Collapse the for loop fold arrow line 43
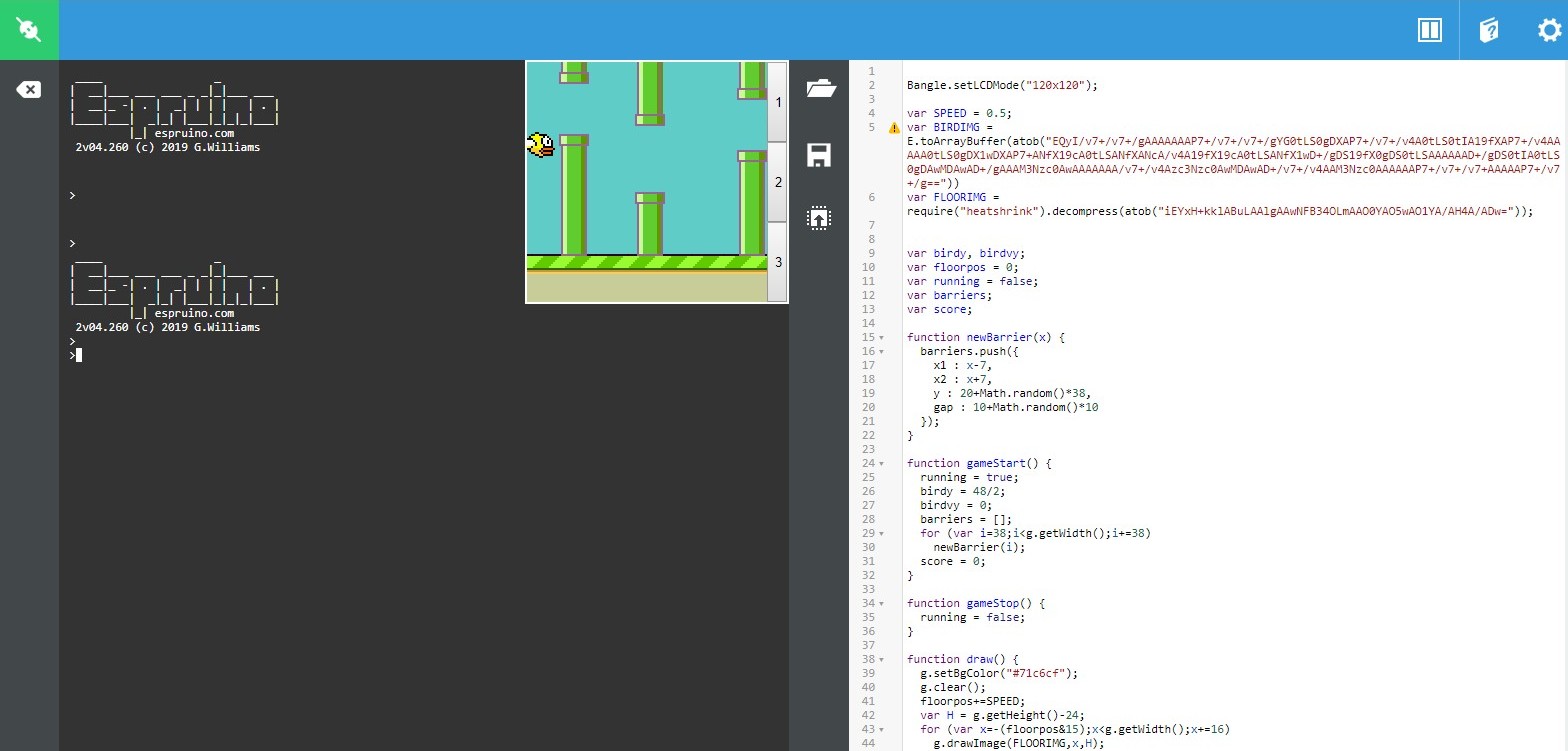Screen dimensions: 1568x751 [x=881, y=730]
